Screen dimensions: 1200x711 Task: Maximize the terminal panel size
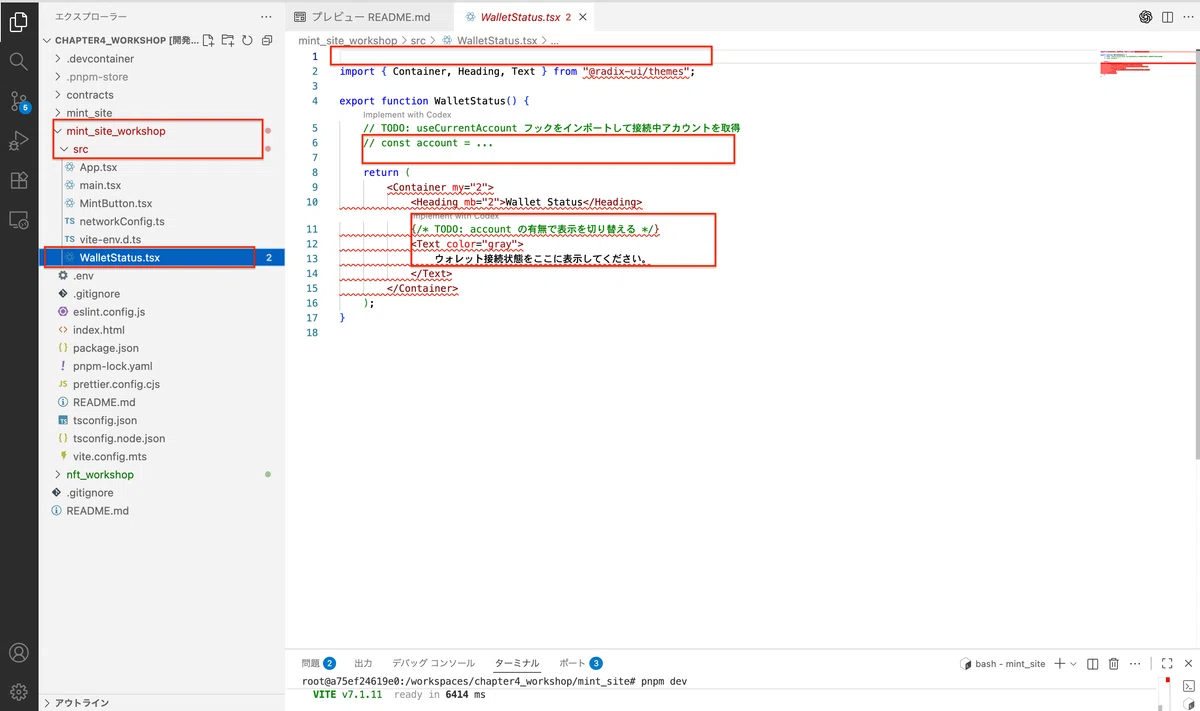(x=1166, y=663)
